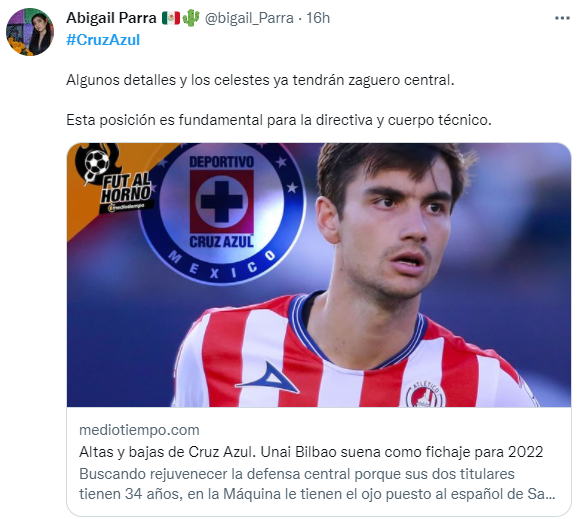The height and width of the screenshot is (519, 582).
Task: Click the @bigail_Parra handle
Action: tap(249, 18)
